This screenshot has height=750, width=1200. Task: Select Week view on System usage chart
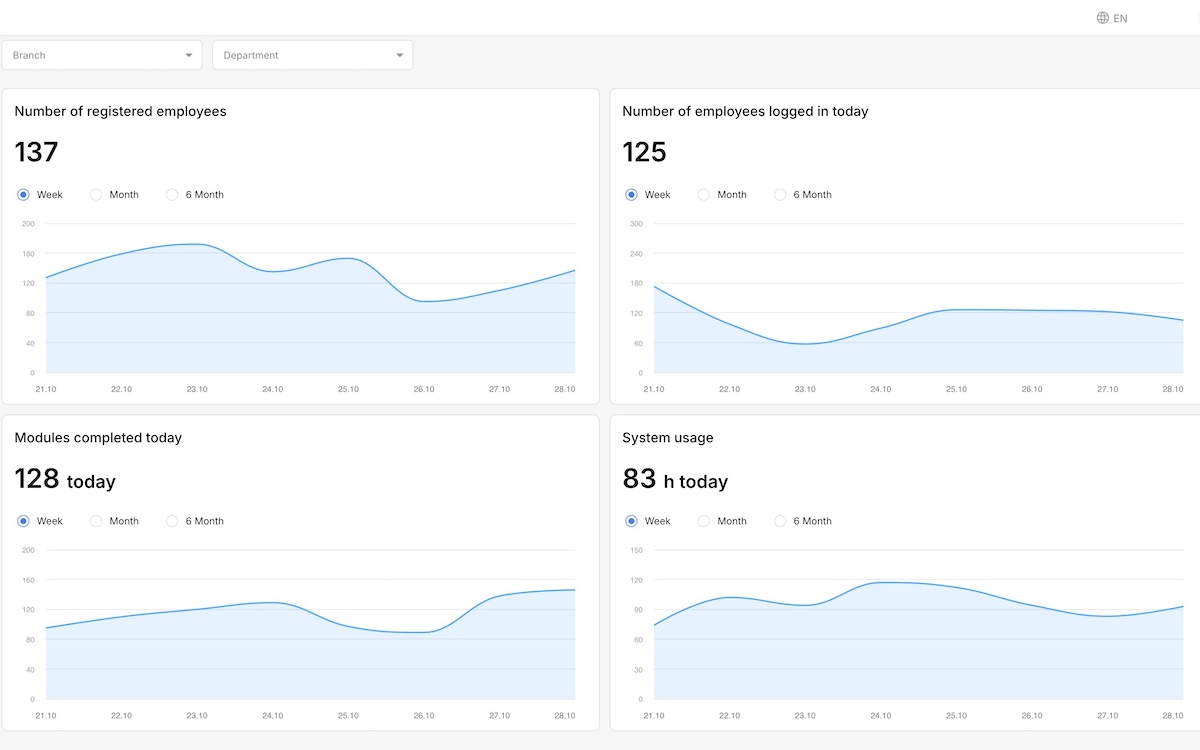click(x=630, y=521)
